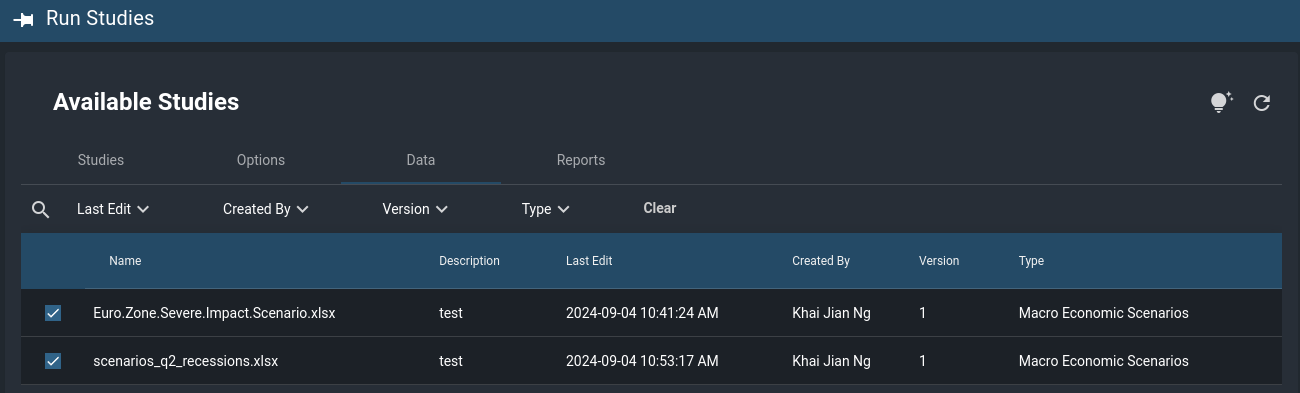Viewport: 1300px width, 393px height.
Task: Clear all applied filters
Action: (660, 208)
